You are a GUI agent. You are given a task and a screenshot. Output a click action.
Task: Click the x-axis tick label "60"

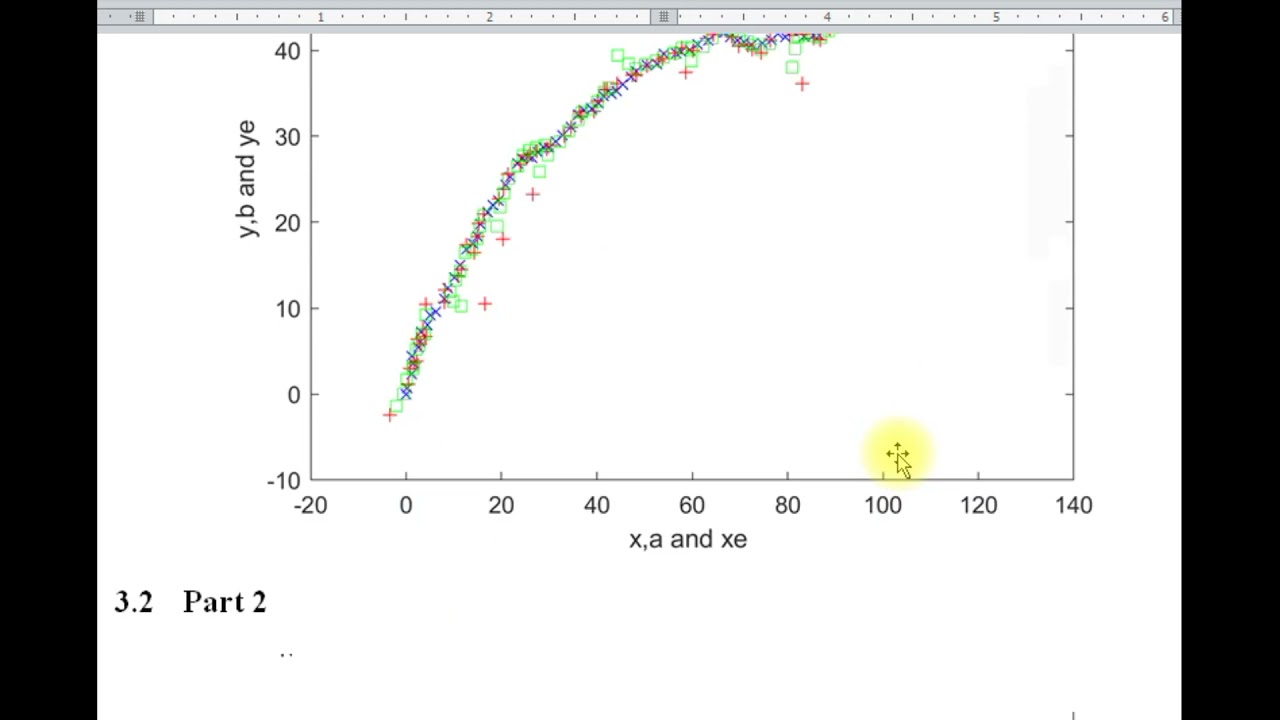pyautogui.click(x=692, y=506)
